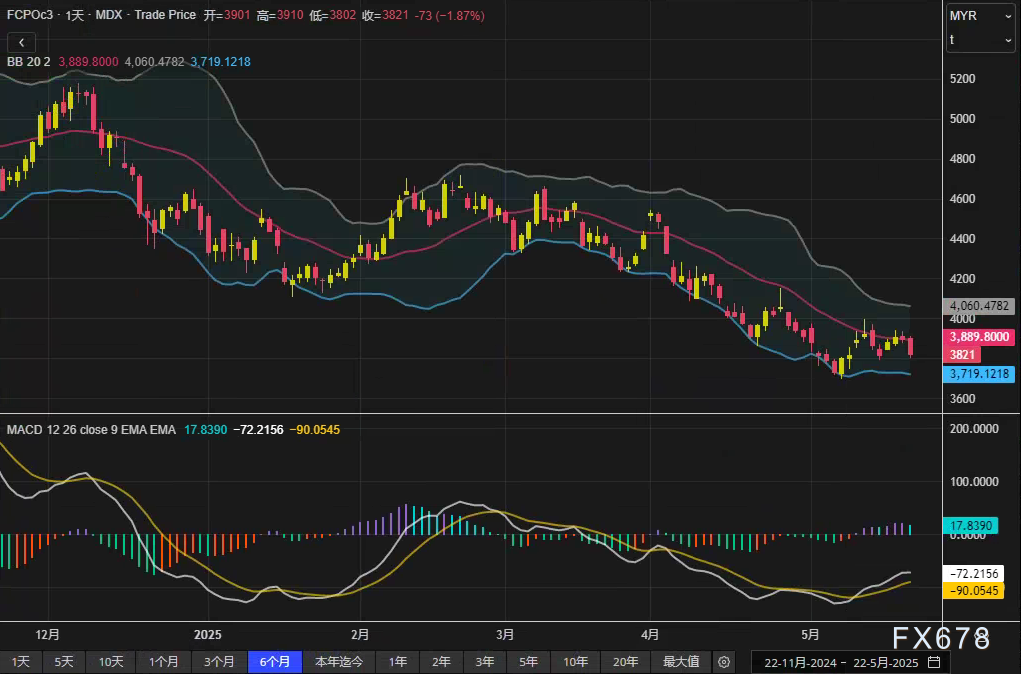Switch to 3个月 time range
1021x674 pixels.
pyautogui.click(x=219, y=662)
